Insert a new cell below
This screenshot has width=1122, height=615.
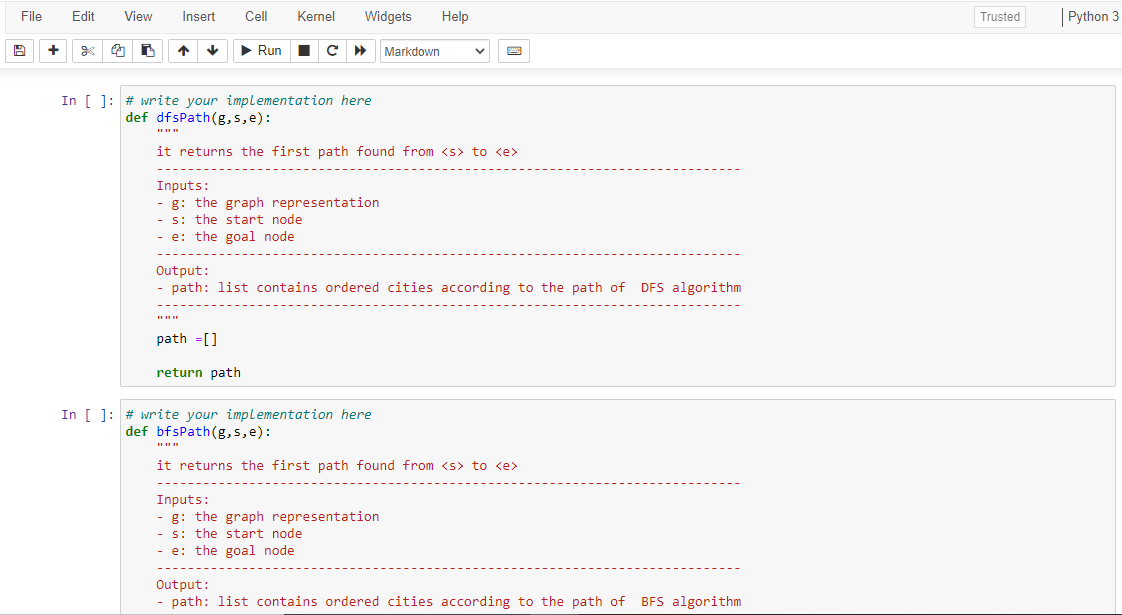click(x=53, y=50)
